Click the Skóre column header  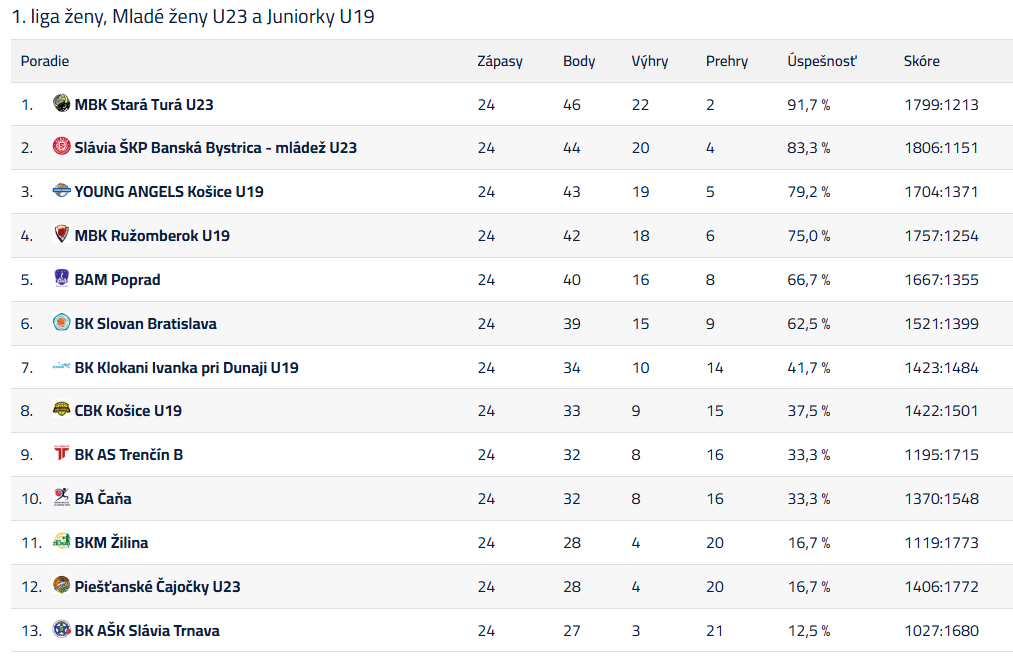click(921, 61)
